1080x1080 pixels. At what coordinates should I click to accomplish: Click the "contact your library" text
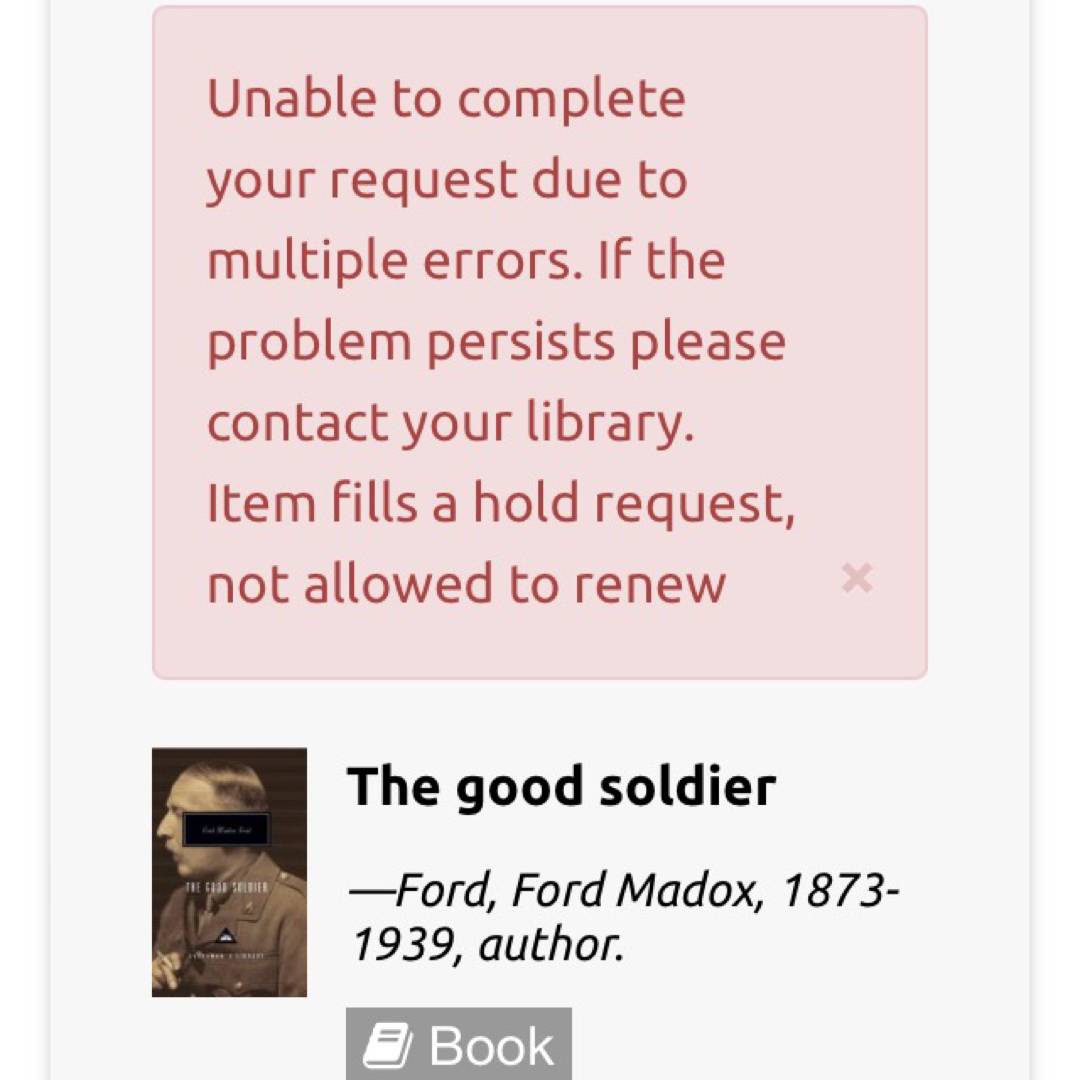click(x=450, y=422)
